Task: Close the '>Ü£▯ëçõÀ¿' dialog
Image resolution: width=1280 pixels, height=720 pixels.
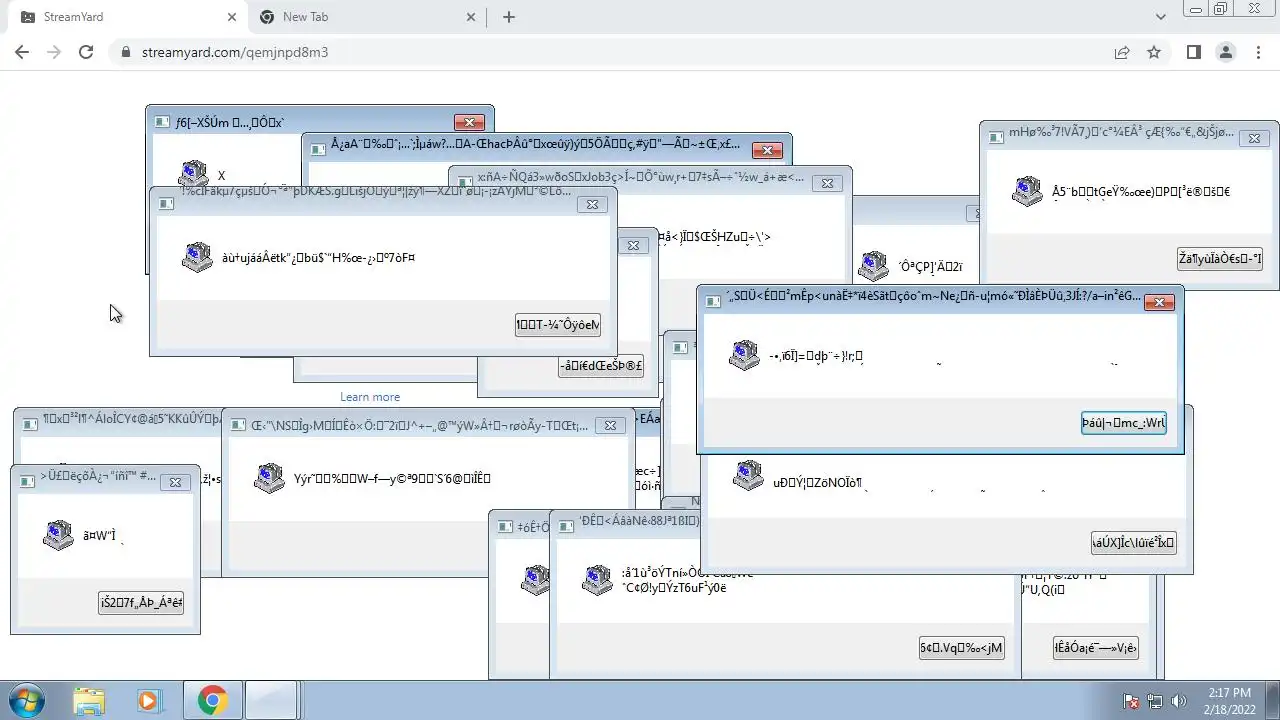Action: [175, 482]
